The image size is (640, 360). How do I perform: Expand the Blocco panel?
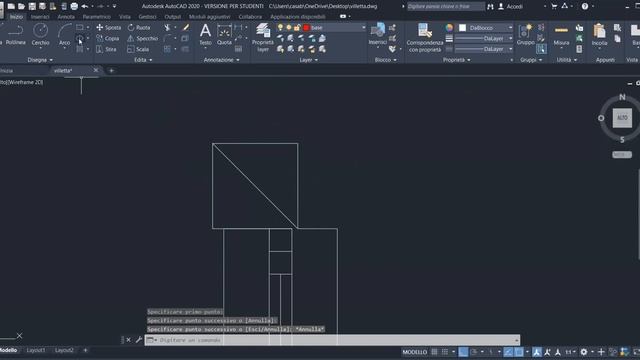coord(385,60)
